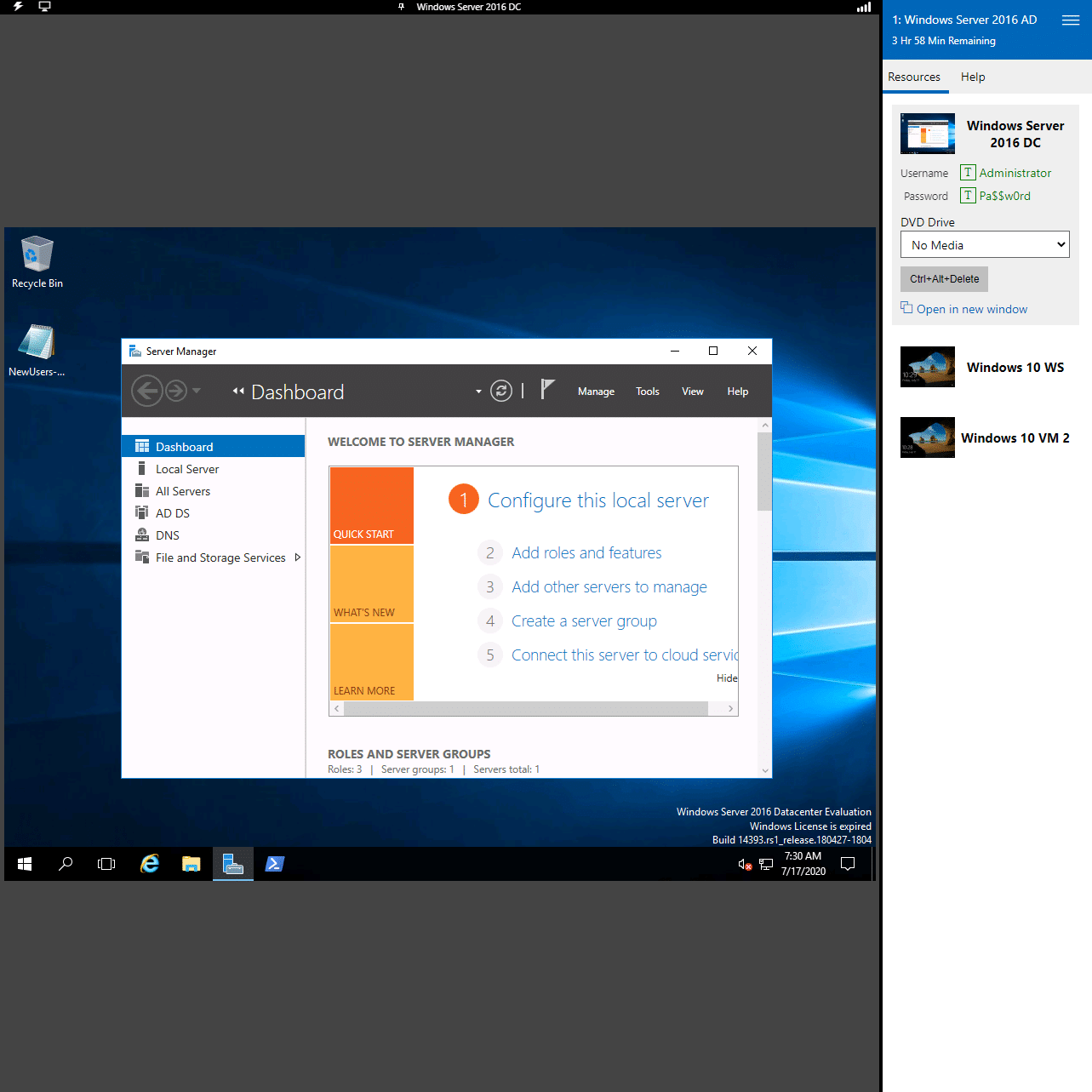Click the Windows Start button
The width and height of the screenshot is (1092, 1092).
pos(25,864)
